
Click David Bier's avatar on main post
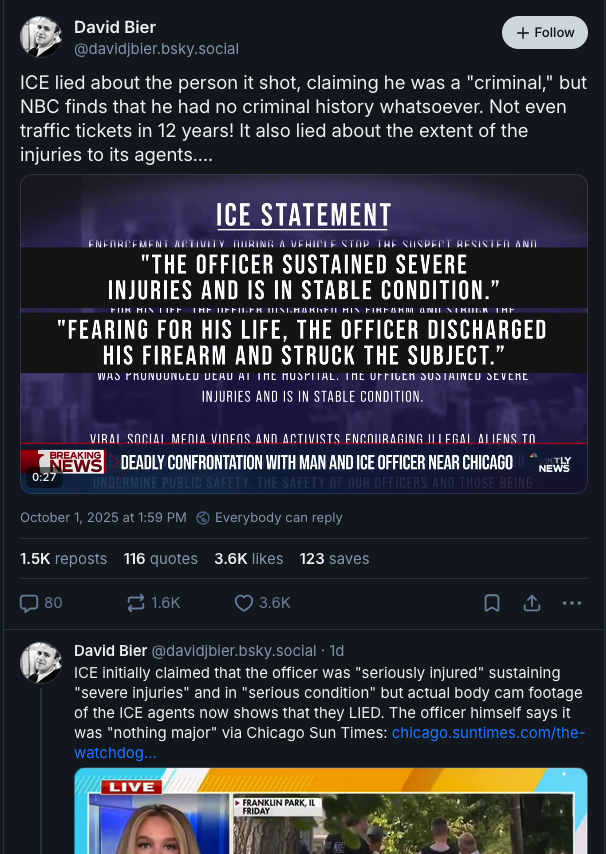41,37
